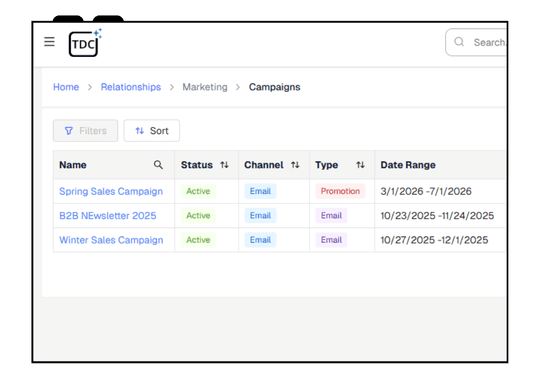Image resolution: width=540 pixels, height=384 pixels.
Task: Select the Marketing breadcrumb
Action: (x=205, y=87)
